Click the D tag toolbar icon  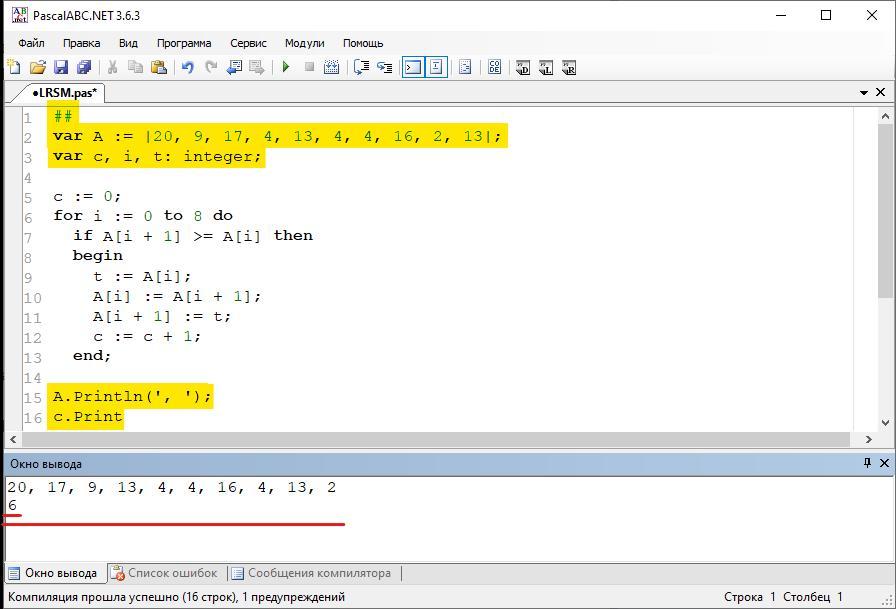point(523,67)
